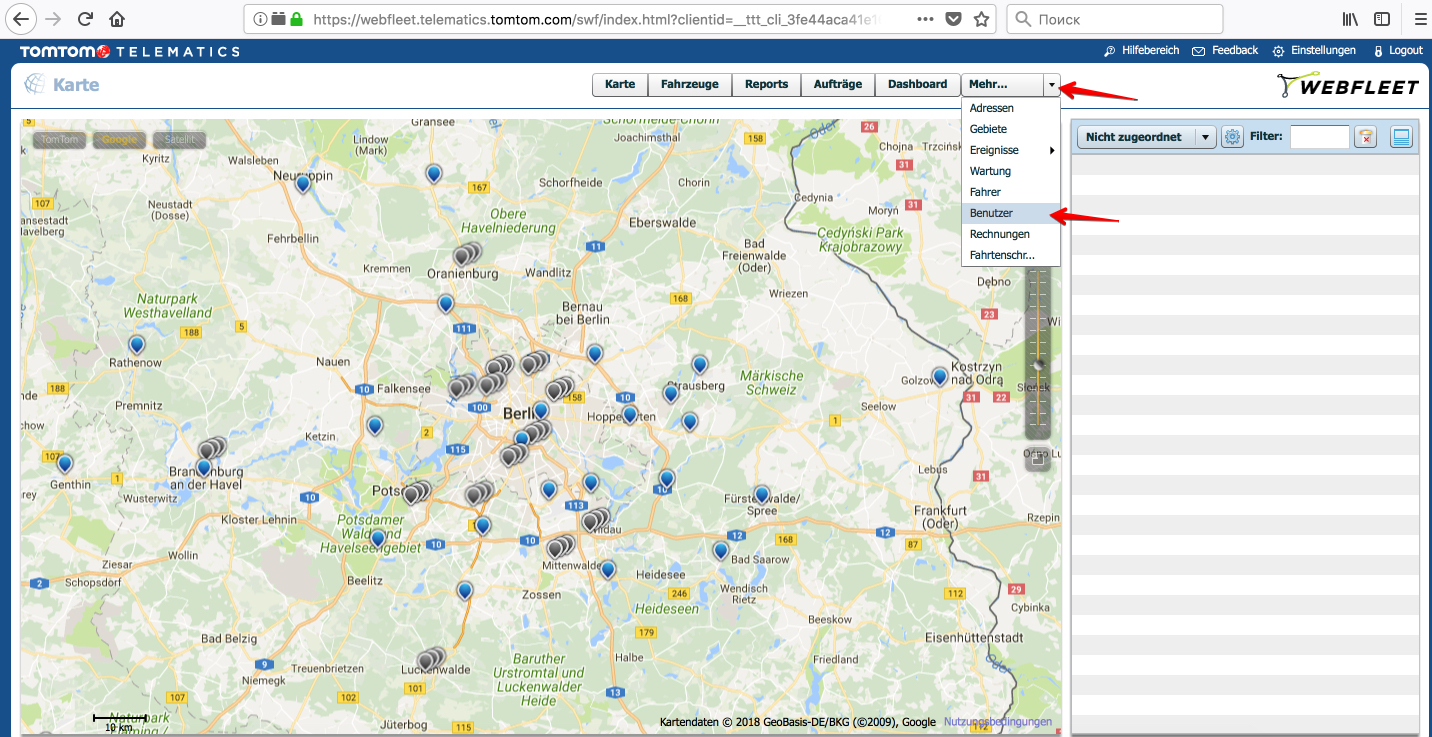The width and height of the screenshot is (1432, 737).
Task: Click the Logout link
Action: pyautogui.click(x=1398, y=50)
